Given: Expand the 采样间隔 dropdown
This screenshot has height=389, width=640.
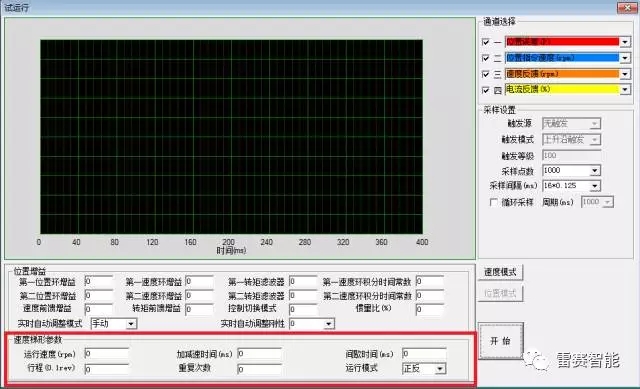Looking at the screenshot, I should 595,186.
